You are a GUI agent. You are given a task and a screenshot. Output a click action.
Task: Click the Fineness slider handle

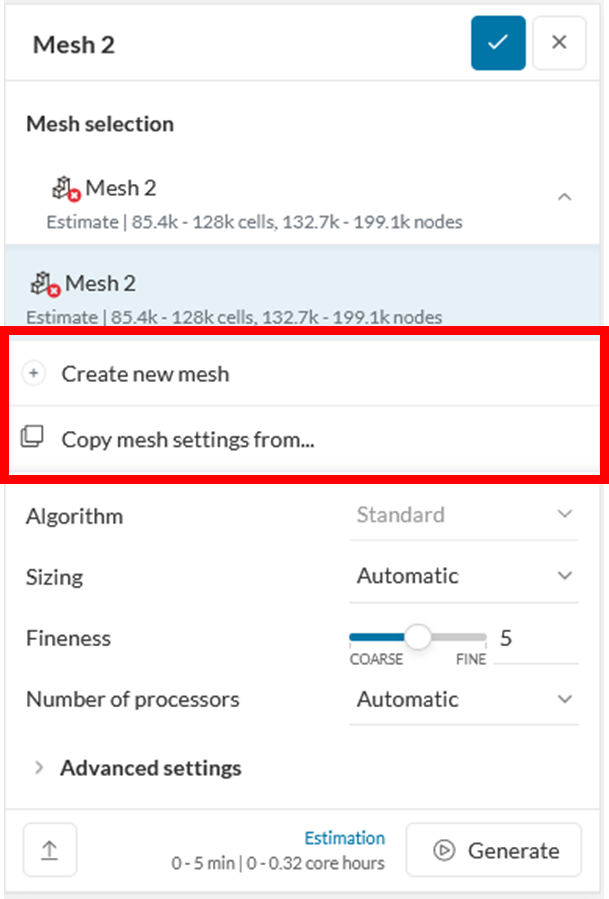tap(417, 637)
